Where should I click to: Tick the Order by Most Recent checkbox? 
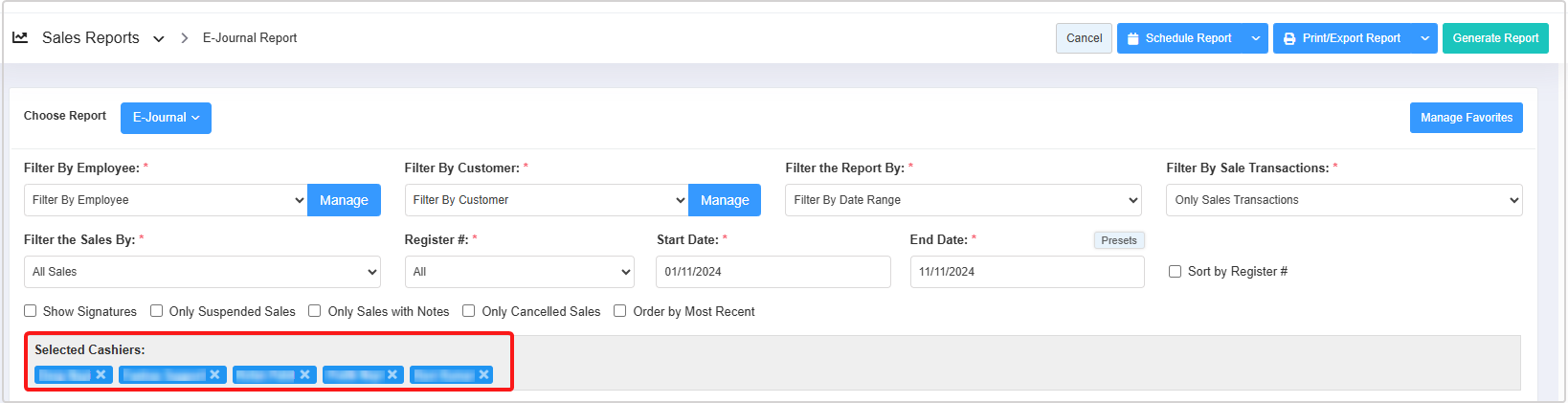point(620,311)
